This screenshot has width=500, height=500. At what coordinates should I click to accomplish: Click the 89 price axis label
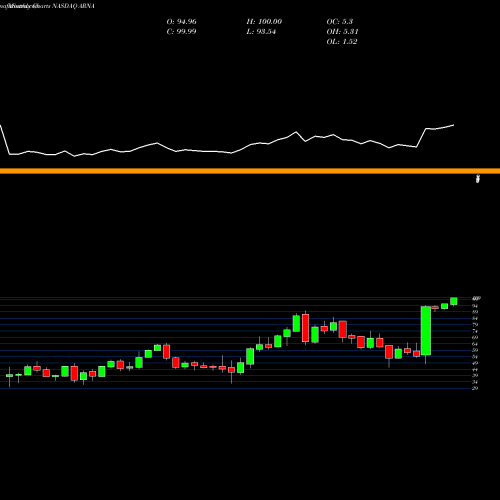coord(475,312)
